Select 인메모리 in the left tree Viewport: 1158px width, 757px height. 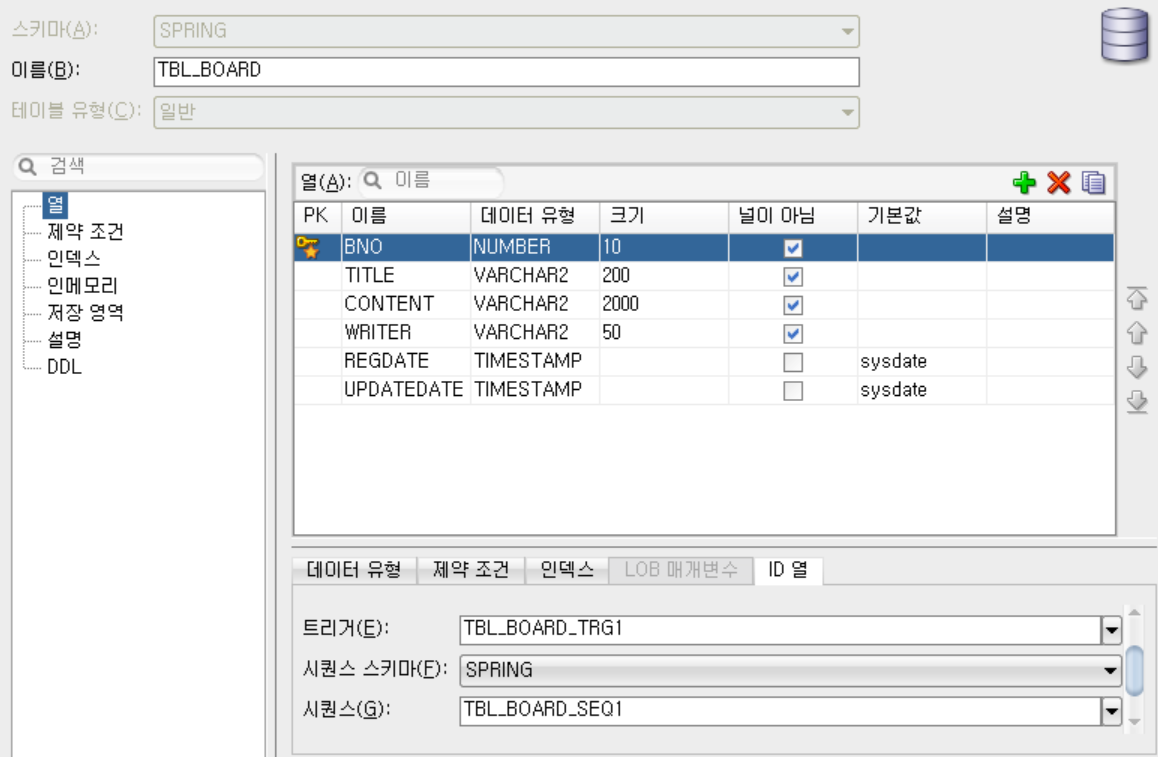click(82, 286)
